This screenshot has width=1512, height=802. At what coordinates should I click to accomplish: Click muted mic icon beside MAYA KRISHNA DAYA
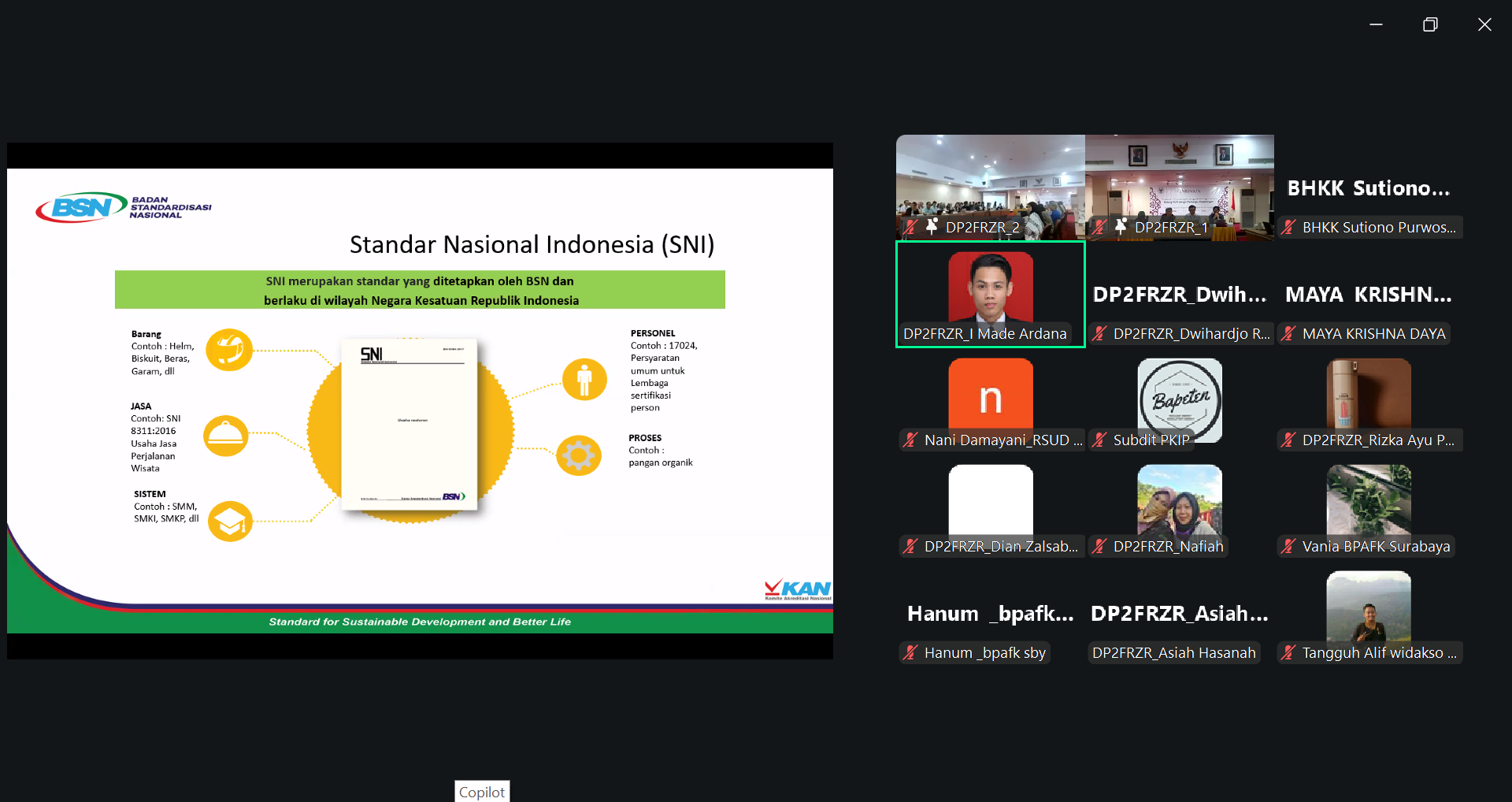point(1288,333)
